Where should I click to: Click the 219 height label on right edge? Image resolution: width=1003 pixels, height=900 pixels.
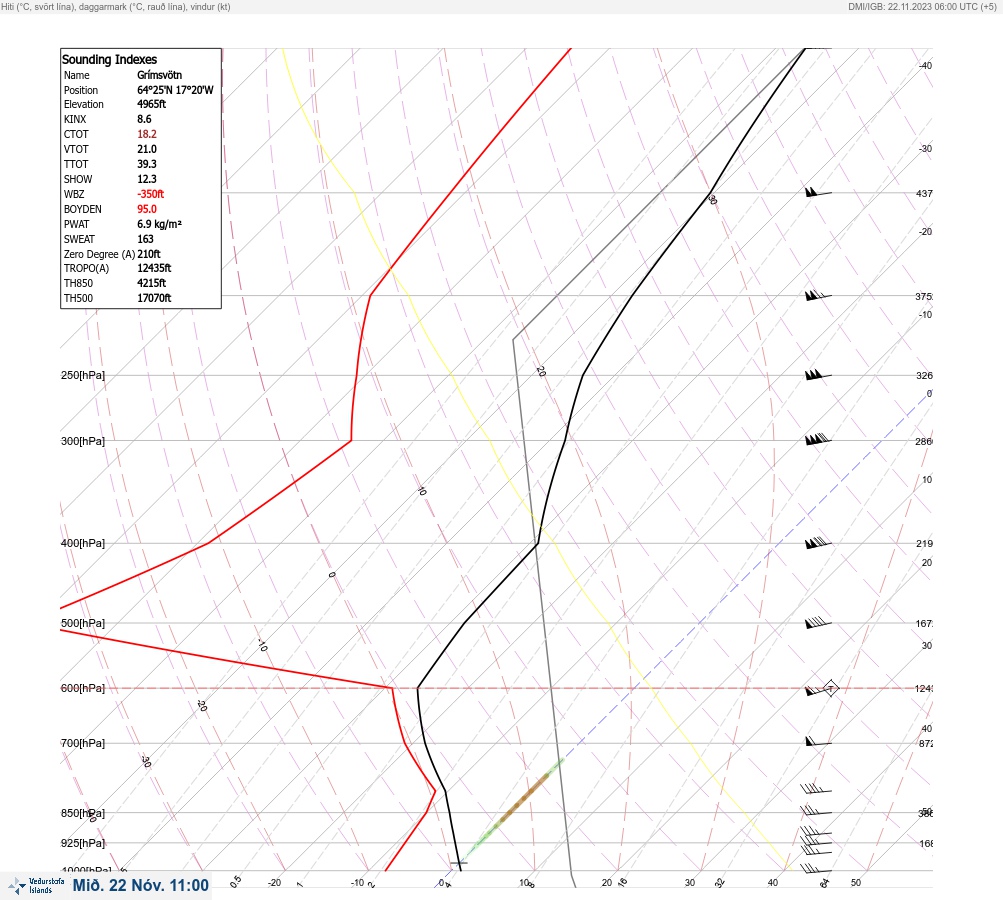[924, 543]
